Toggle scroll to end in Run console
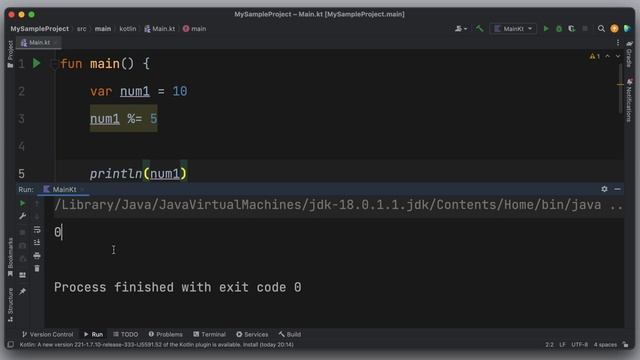 [x=37, y=242]
